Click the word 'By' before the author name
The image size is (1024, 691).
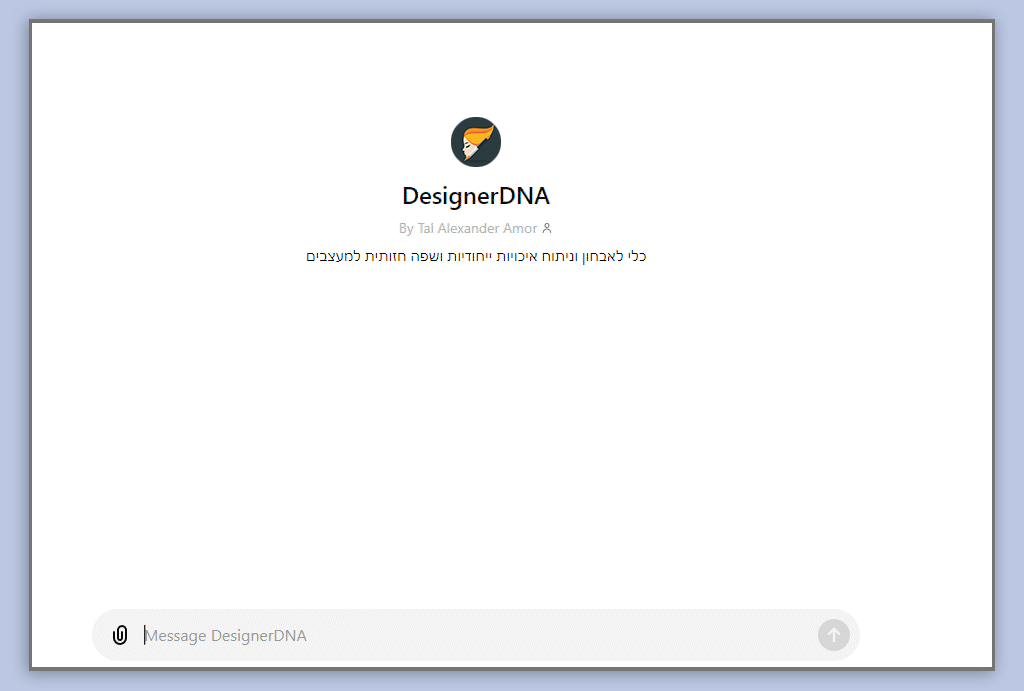pyautogui.click(x=406, y=228)
